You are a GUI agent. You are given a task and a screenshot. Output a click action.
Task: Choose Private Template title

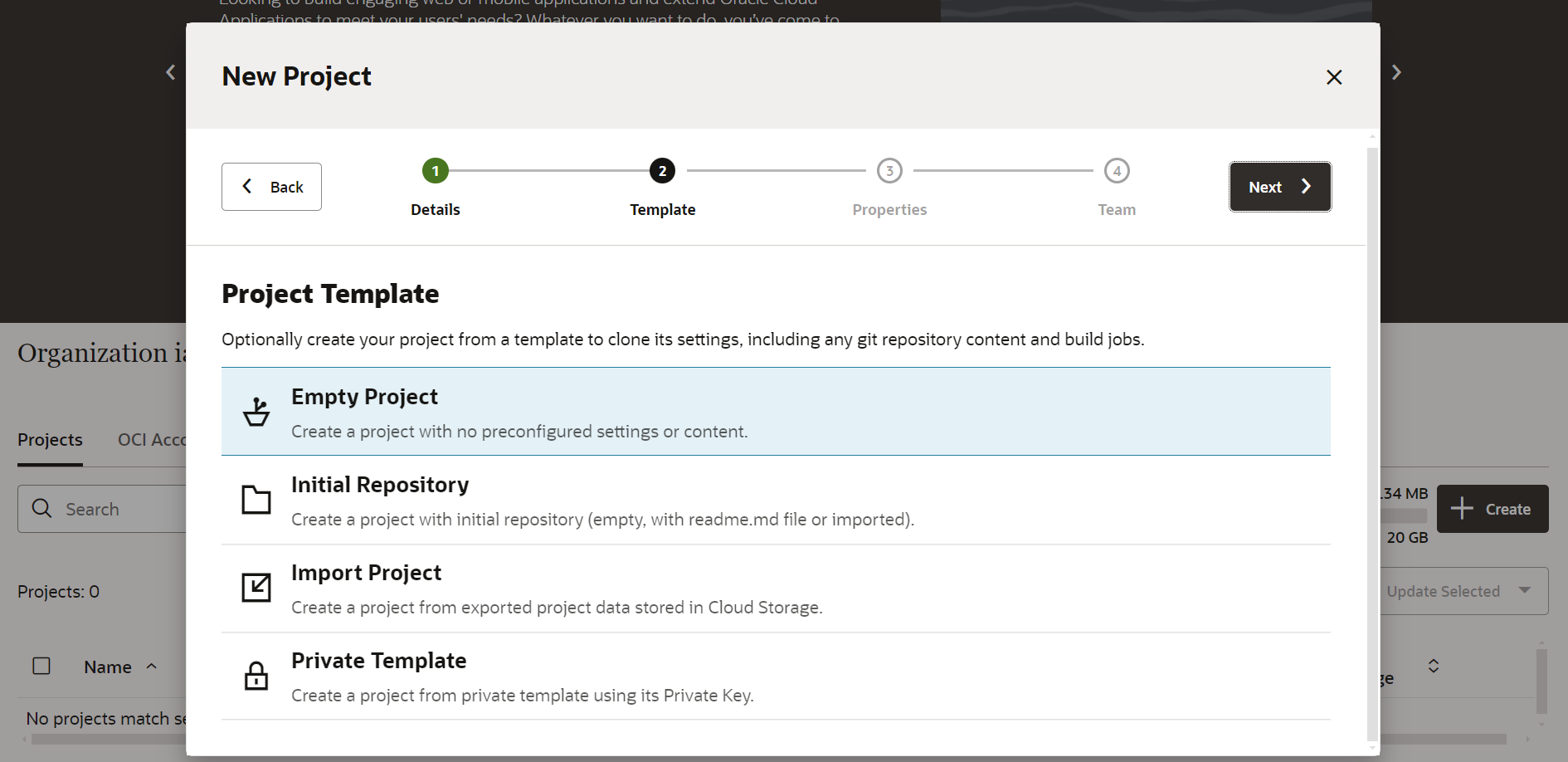pos(379,661)
